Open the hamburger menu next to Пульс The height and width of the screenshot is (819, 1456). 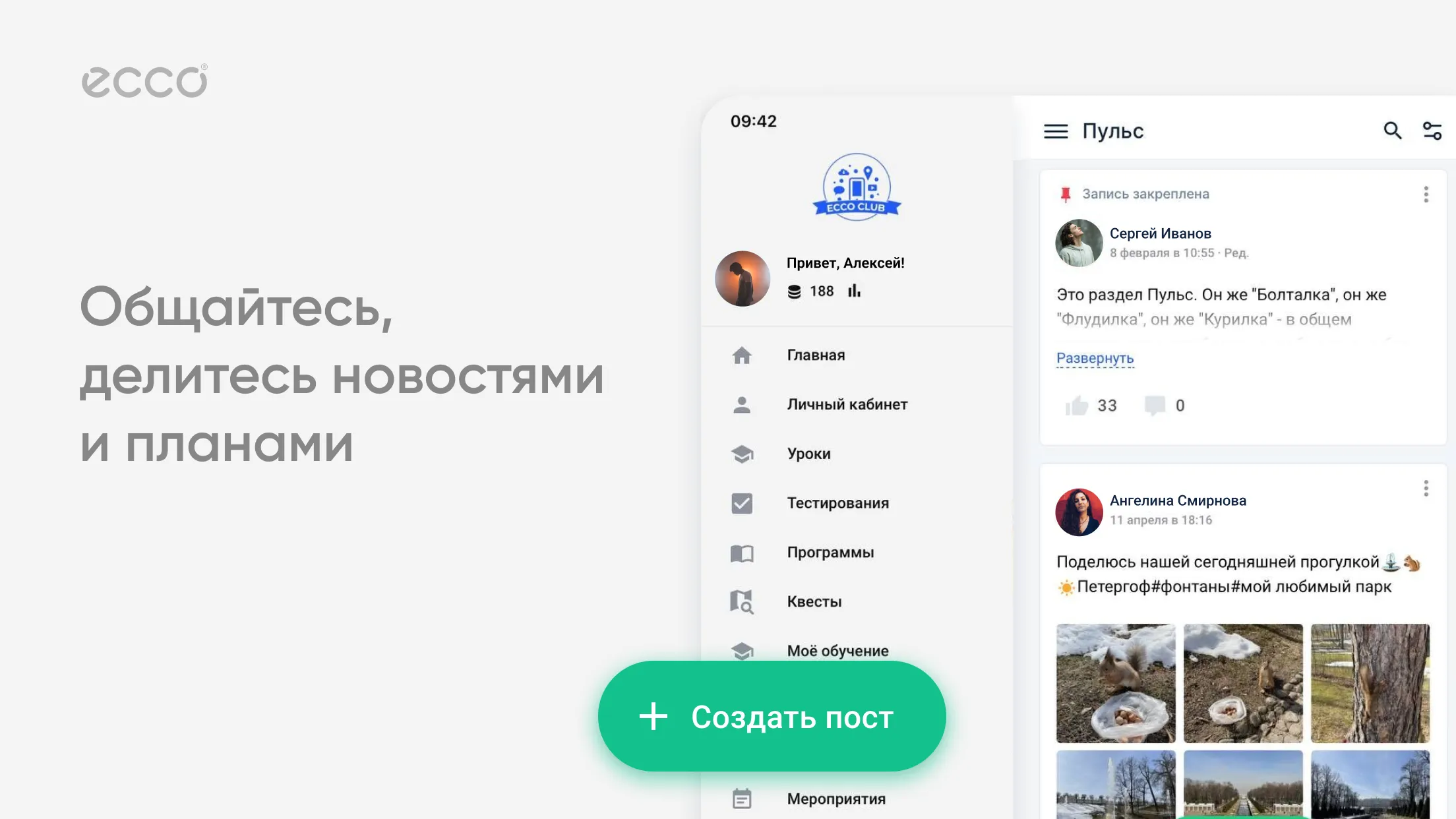(1055, 131)
